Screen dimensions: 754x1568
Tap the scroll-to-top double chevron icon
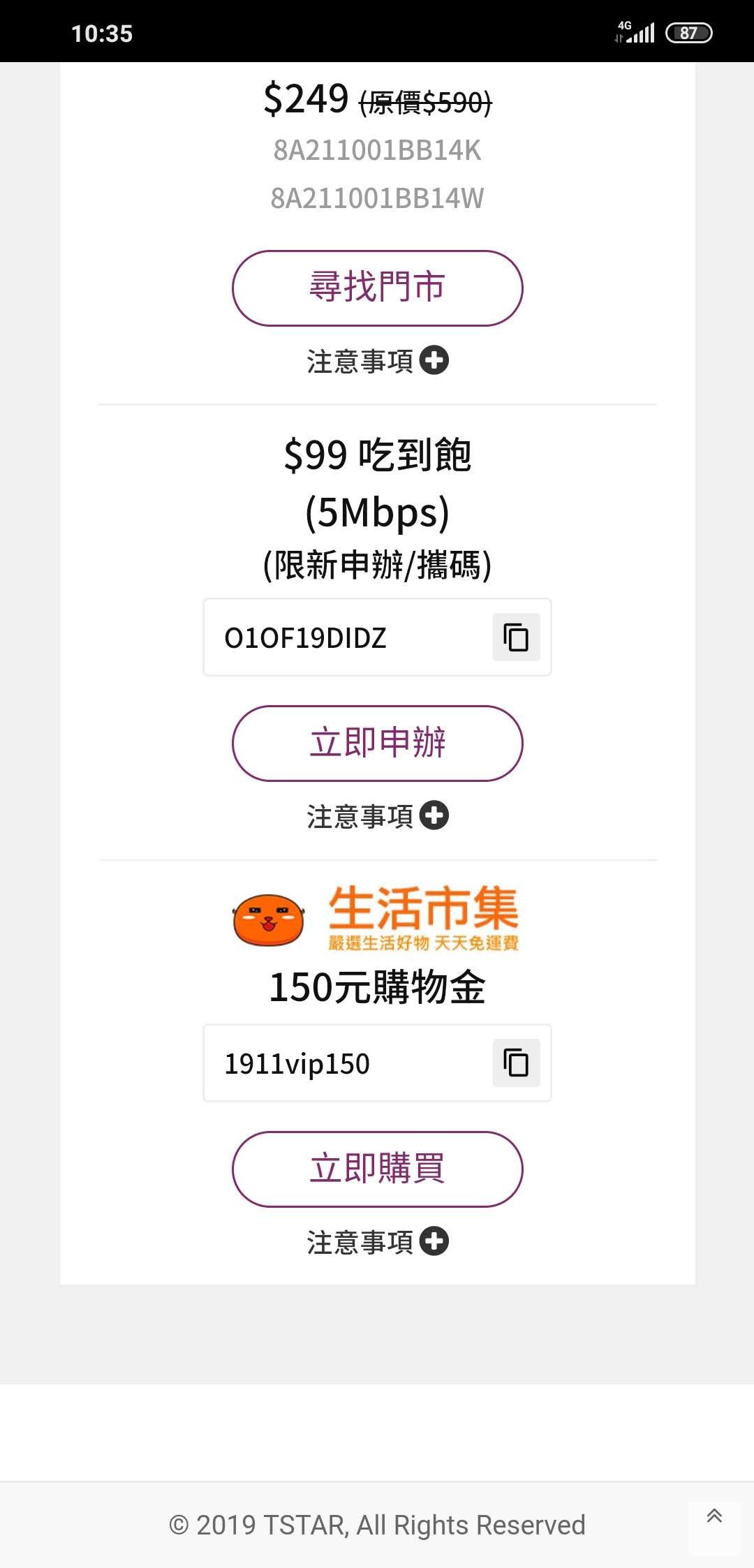click(714, 1516)
